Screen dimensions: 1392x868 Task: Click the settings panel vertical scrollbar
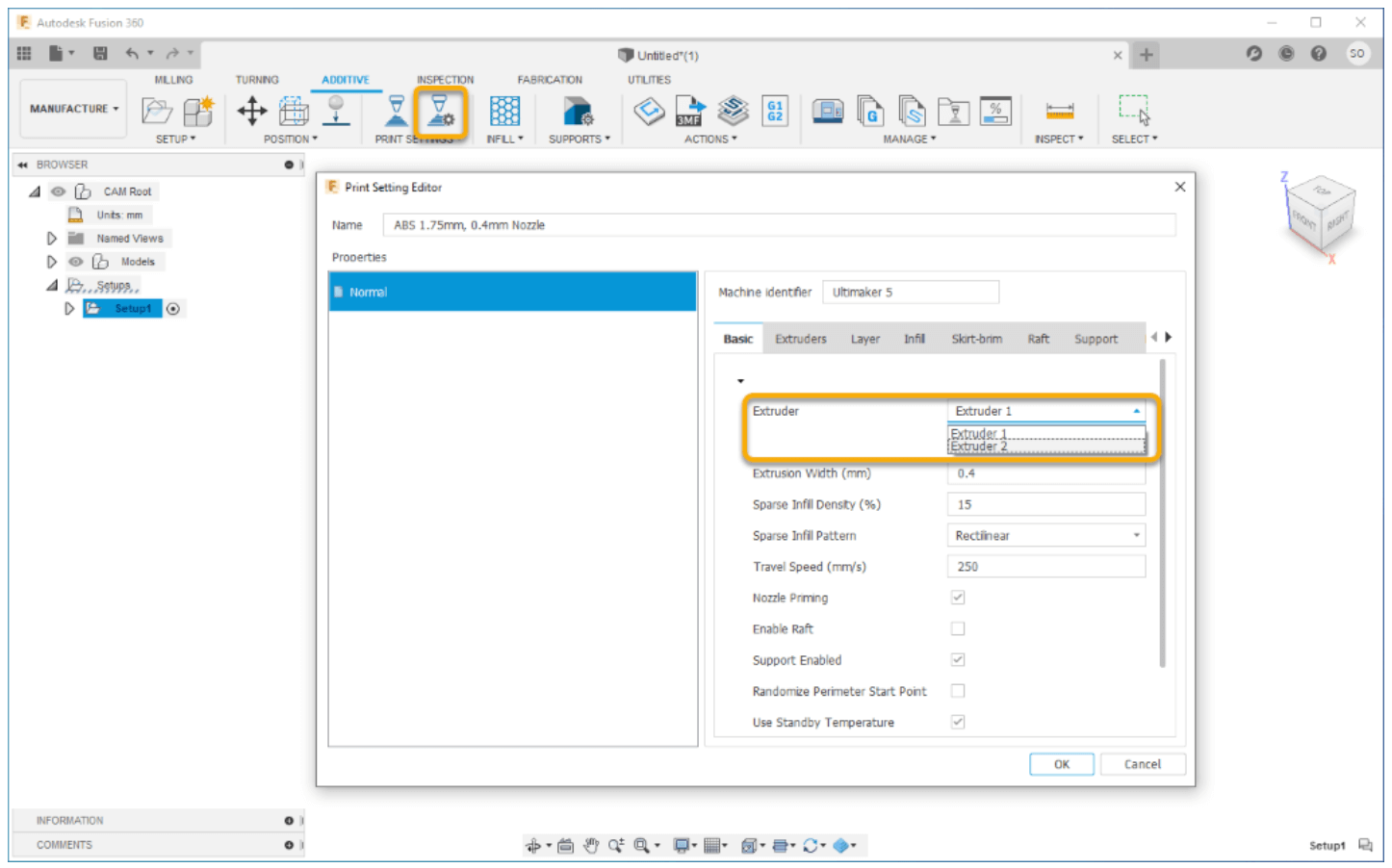[1162, 513]
